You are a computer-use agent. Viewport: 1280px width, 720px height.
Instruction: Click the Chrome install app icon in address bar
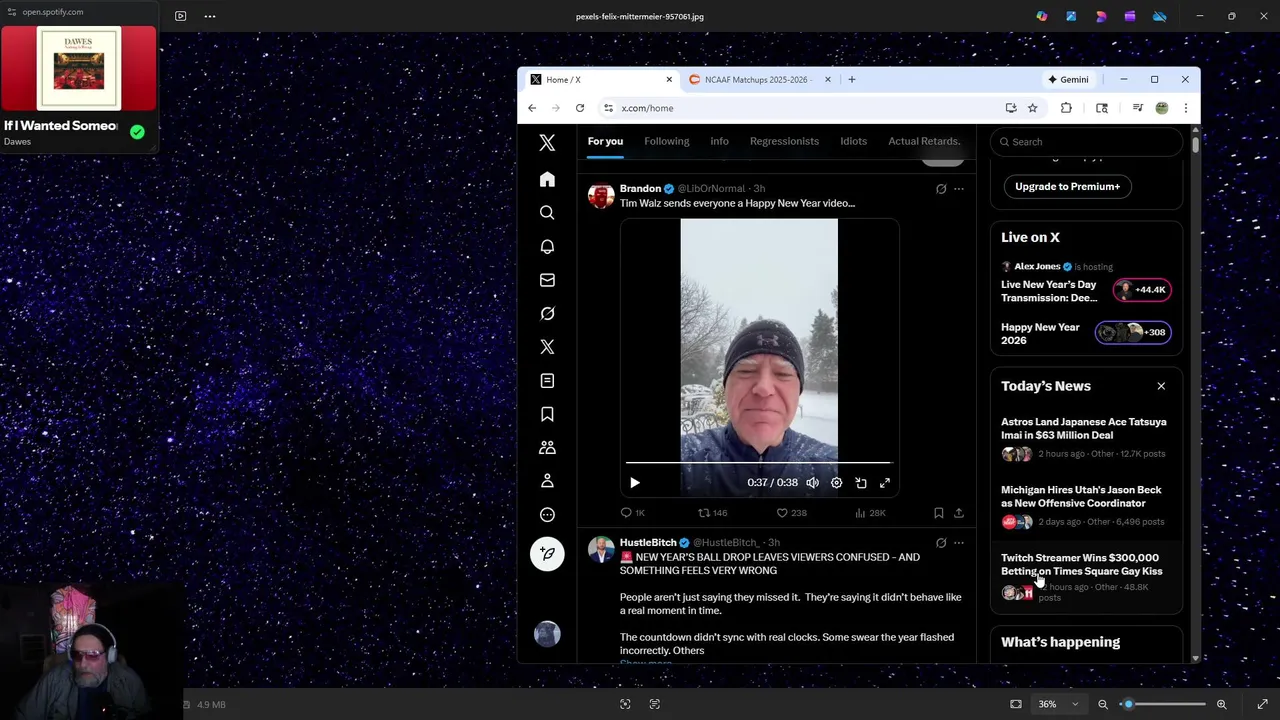tap(1011, 108)
